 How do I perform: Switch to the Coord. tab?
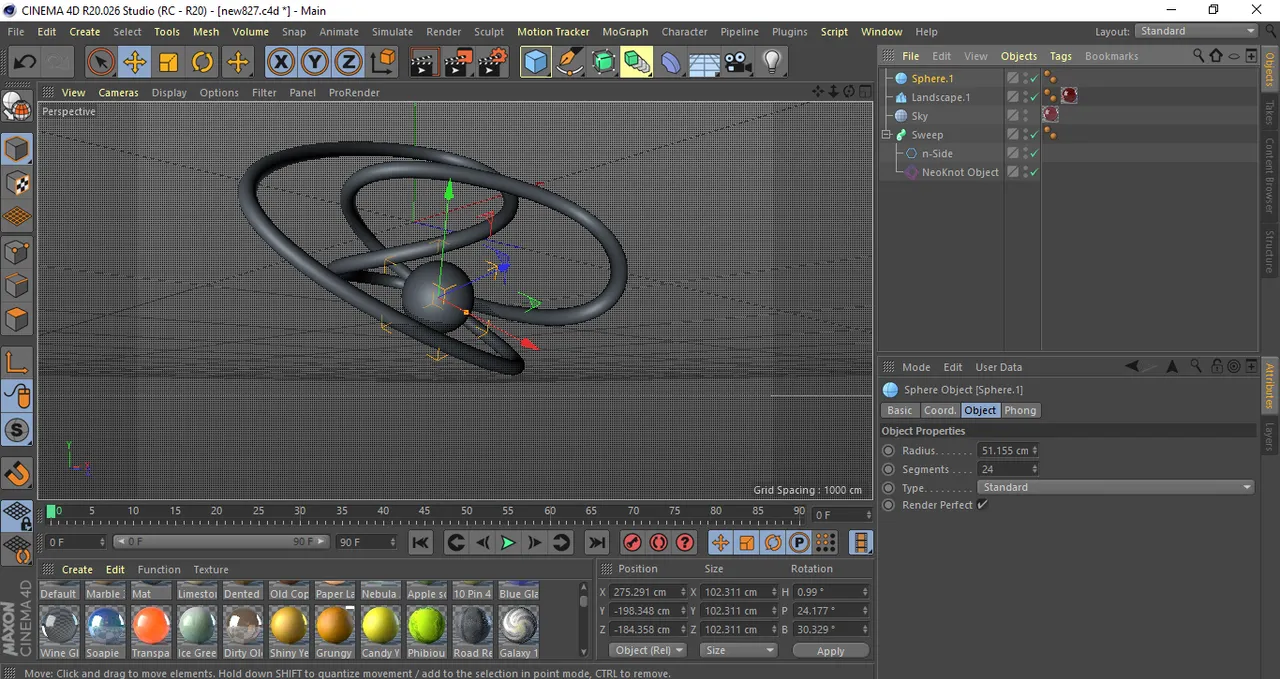point(939,410)
